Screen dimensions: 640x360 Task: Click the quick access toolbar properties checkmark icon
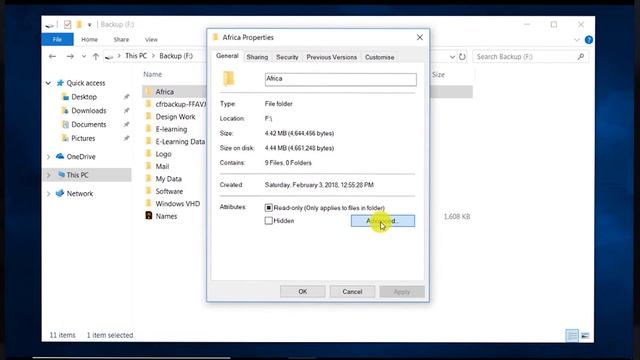point(67,24)
